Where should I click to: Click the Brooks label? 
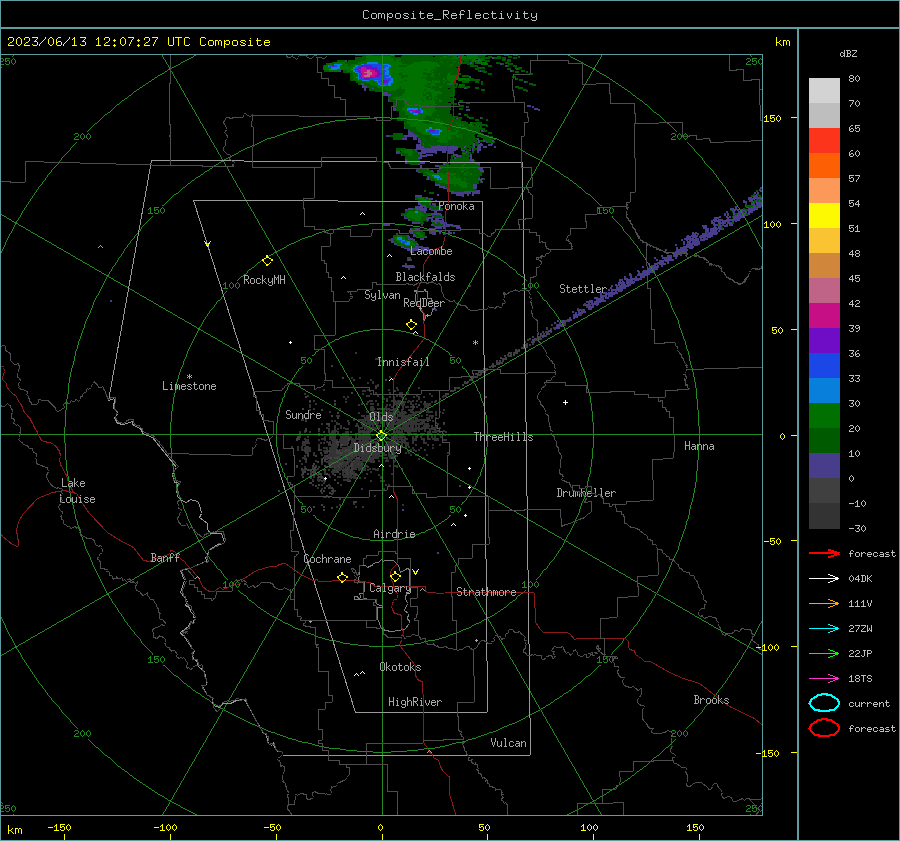pyautogui.click(x=711, y=700)
